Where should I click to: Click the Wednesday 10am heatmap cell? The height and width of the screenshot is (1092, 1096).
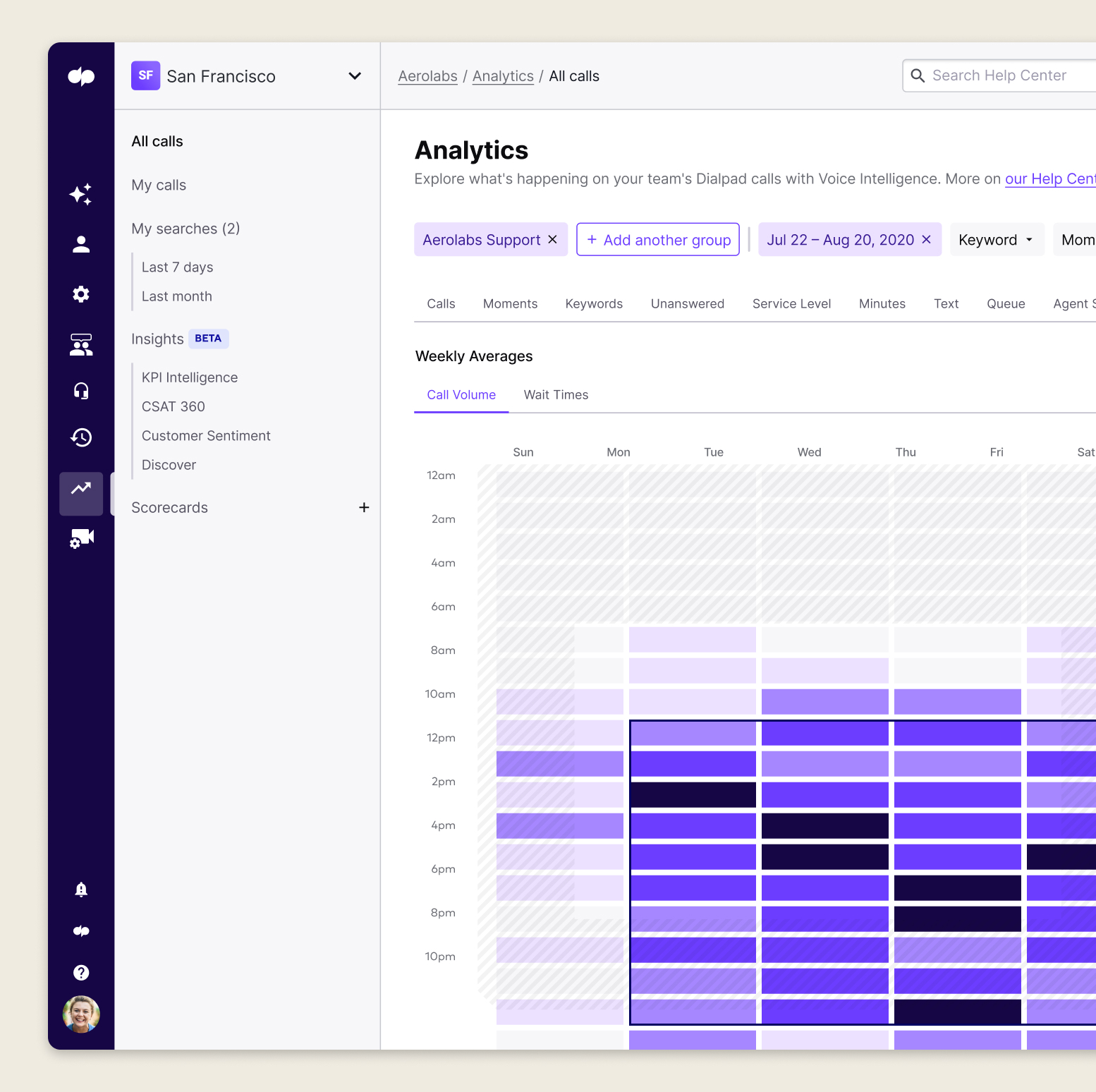825,702
